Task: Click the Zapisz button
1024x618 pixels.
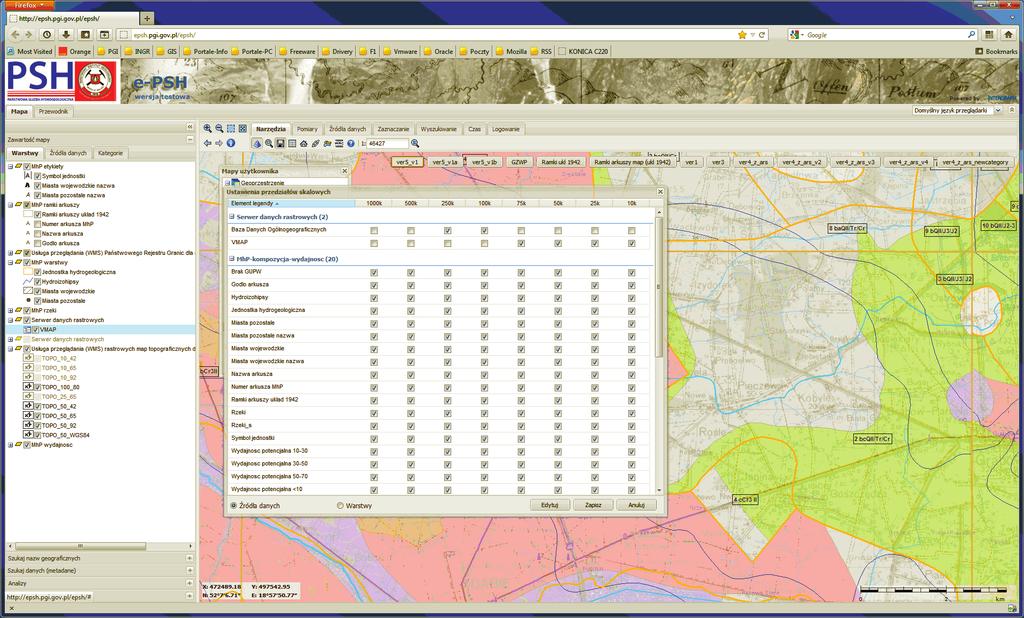Action: 593,505
